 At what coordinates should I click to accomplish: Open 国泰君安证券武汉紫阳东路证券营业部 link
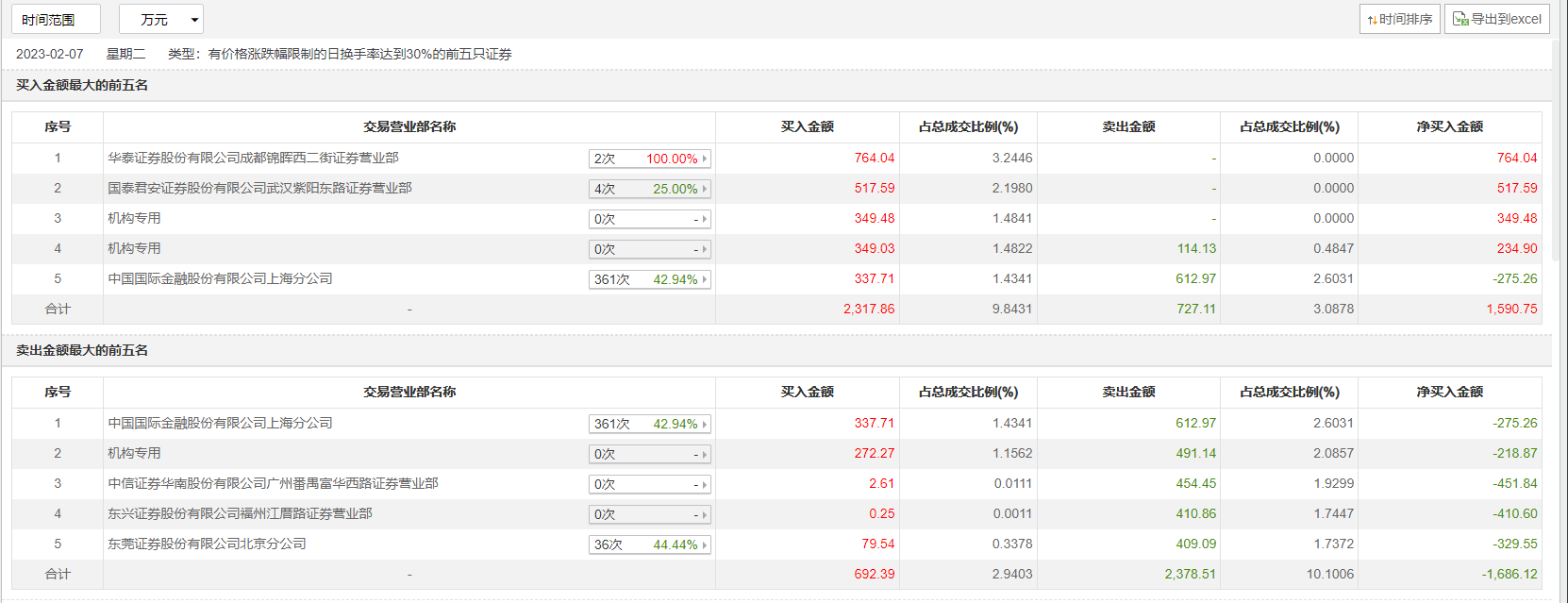click(x=259, y=189)
